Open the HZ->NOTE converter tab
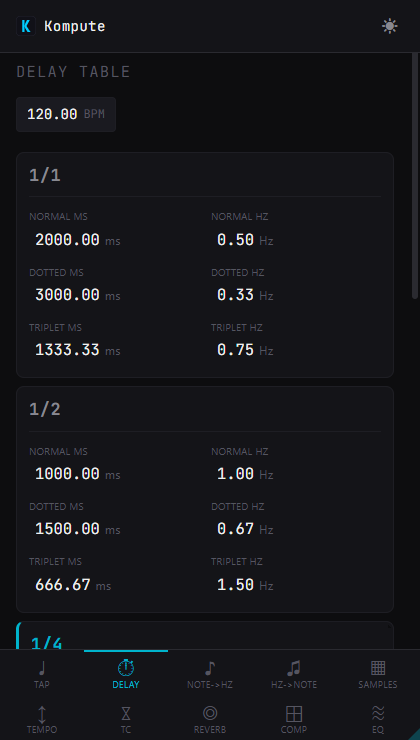The width and height of the screenshot is (420, 740). [294, 674]
